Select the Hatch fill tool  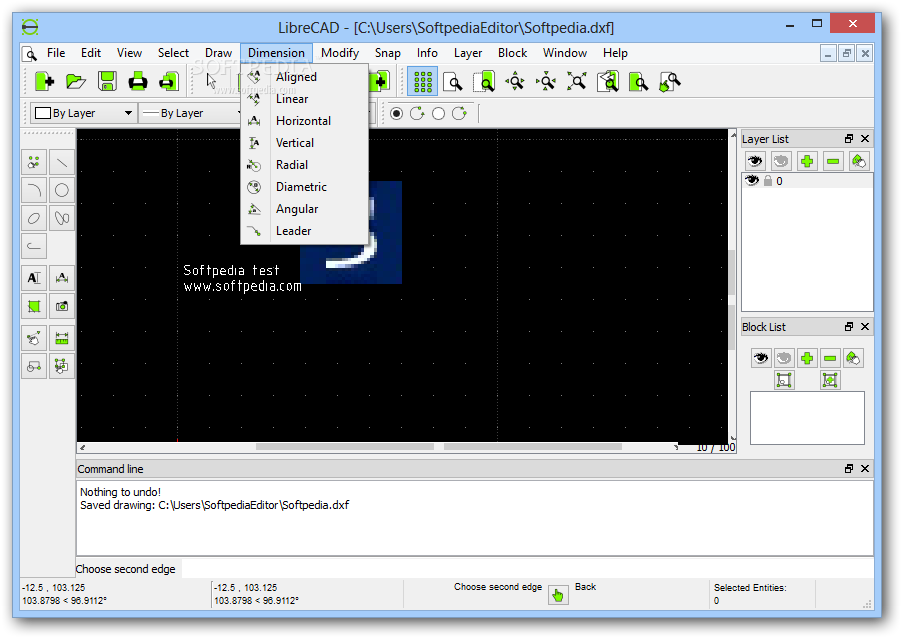[x=34, y=305]
